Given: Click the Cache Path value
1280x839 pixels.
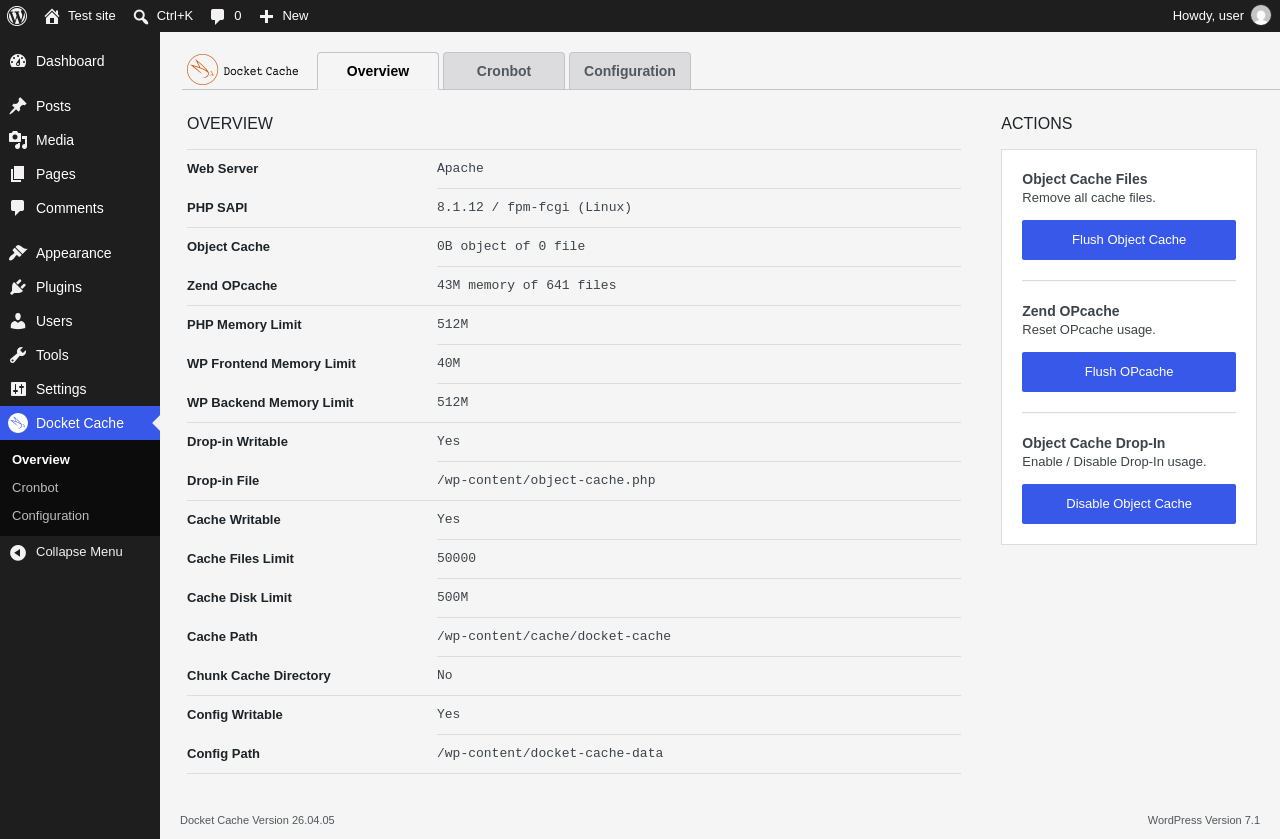Looking at the screenshot, I should pyautogui.click(x=554, y=637).
